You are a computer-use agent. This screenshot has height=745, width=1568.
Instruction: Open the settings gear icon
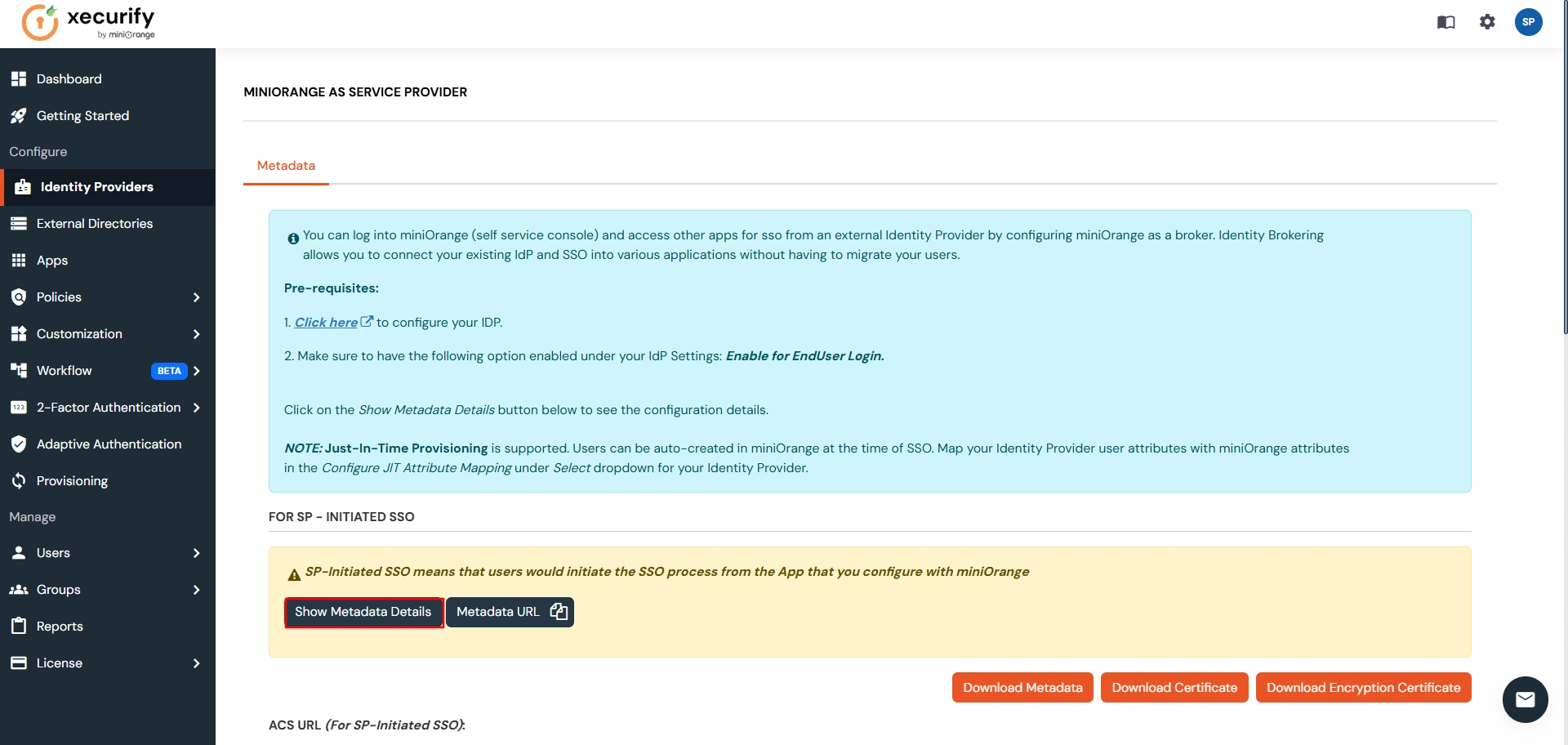(1487, 22)
